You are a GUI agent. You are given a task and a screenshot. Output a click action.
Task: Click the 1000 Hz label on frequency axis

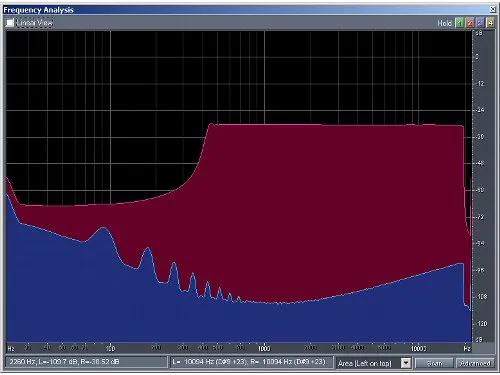point(264,348)
